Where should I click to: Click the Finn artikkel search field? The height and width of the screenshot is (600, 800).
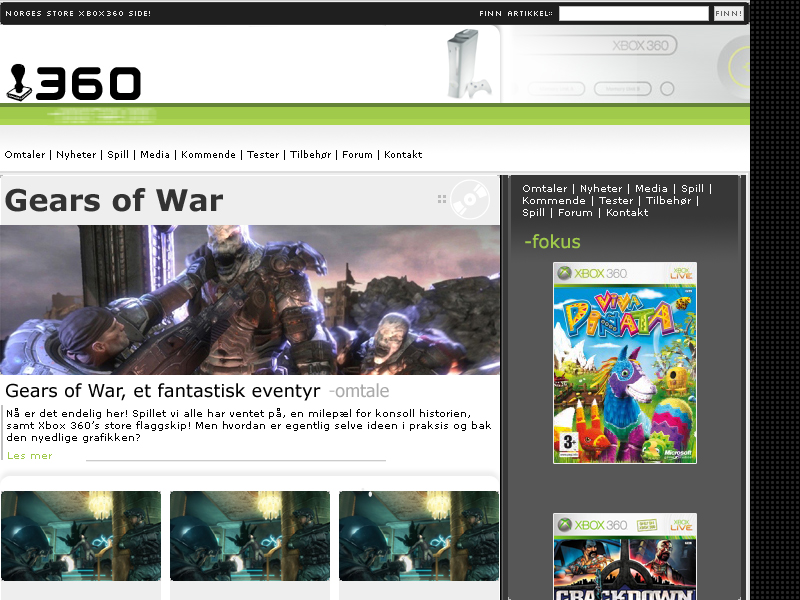(x=634, y=13)
